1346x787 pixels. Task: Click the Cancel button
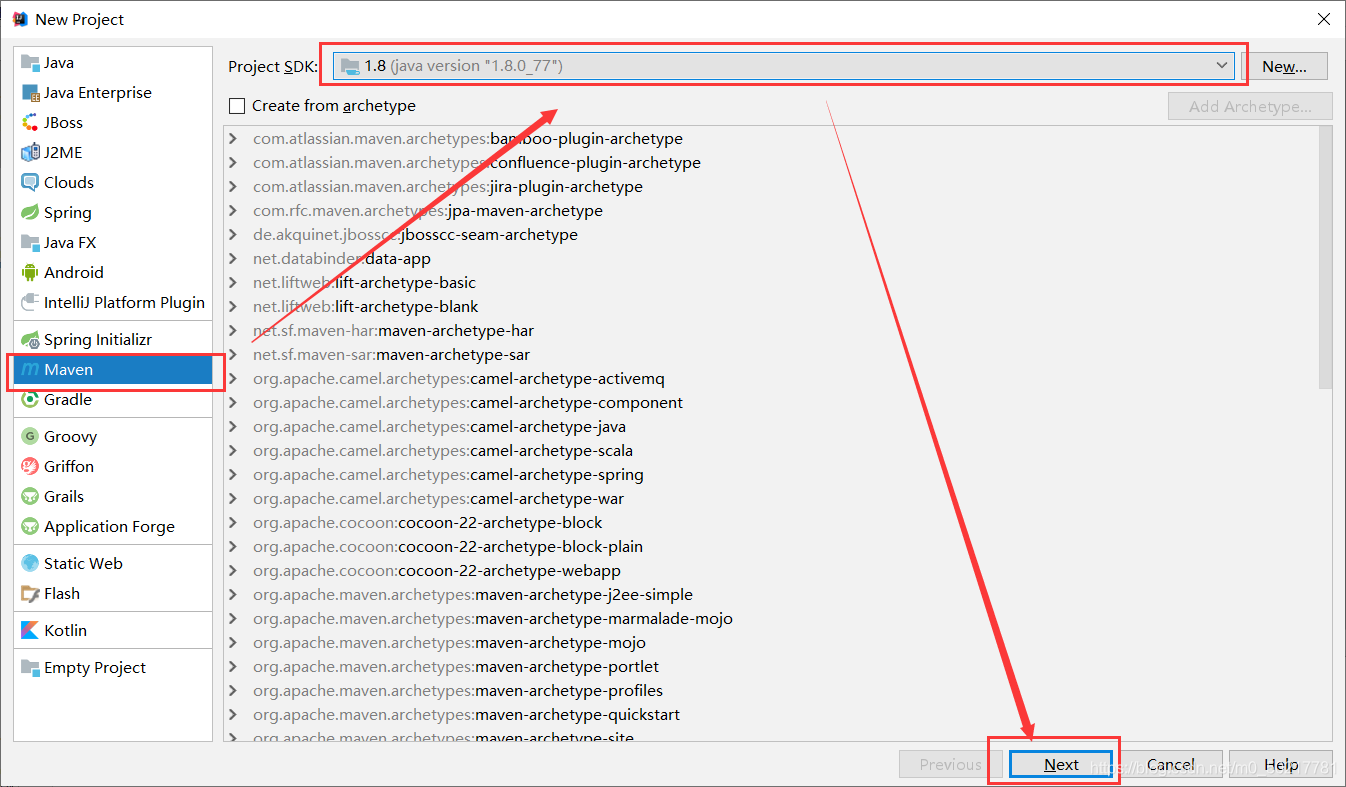point(1171,765)
